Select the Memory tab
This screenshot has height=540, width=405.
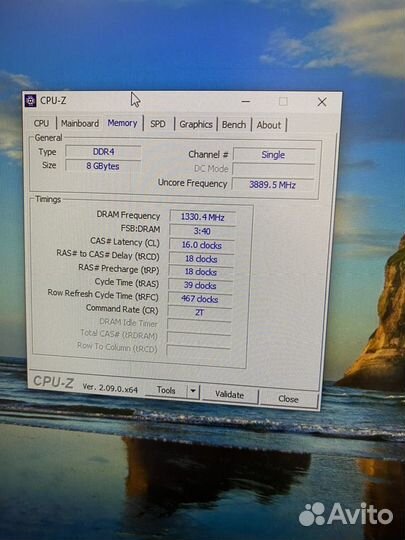122,123
